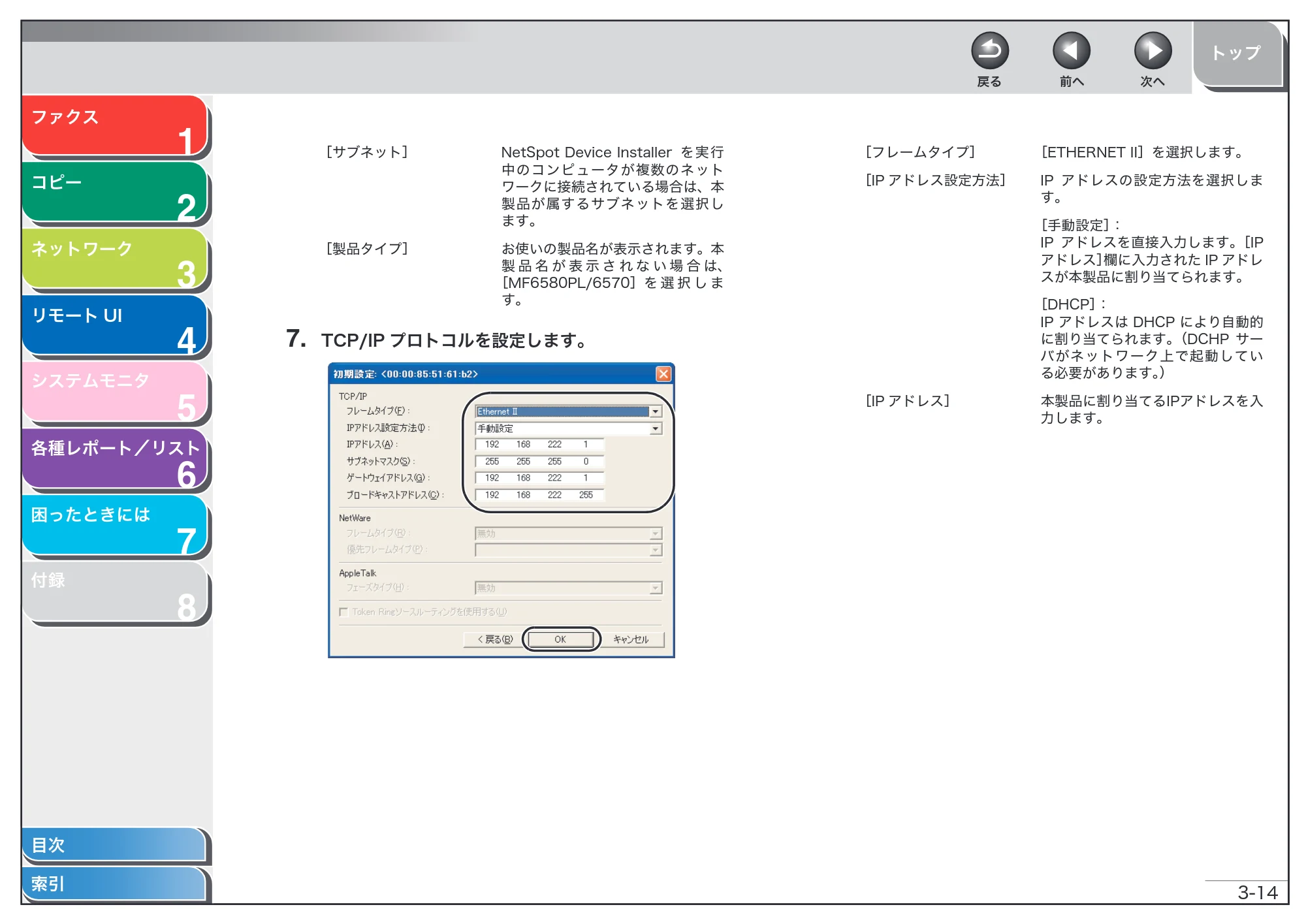The height and width of the screenshot is (924, 1306).
Task: Open the 目次 table of contents
Action: 114,844
